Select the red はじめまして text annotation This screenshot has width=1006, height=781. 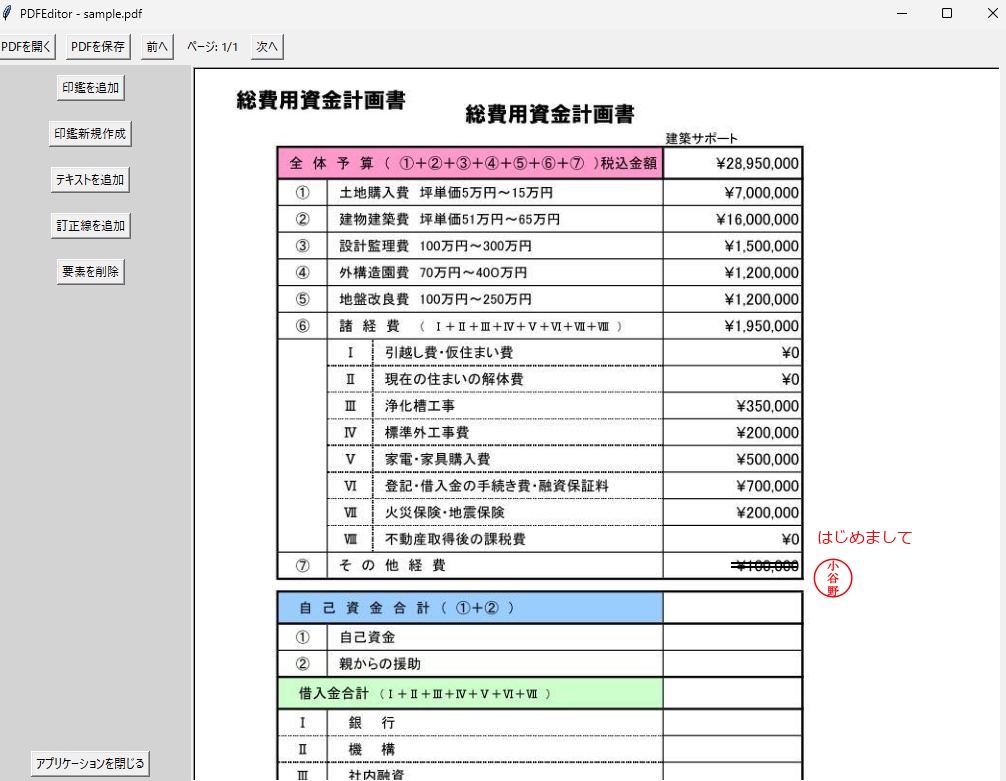pos(866,537)
